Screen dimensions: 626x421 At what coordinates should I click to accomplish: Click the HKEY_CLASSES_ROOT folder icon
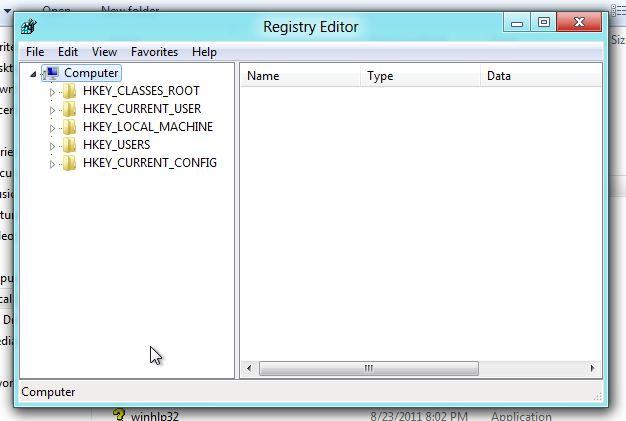(69, 91)
